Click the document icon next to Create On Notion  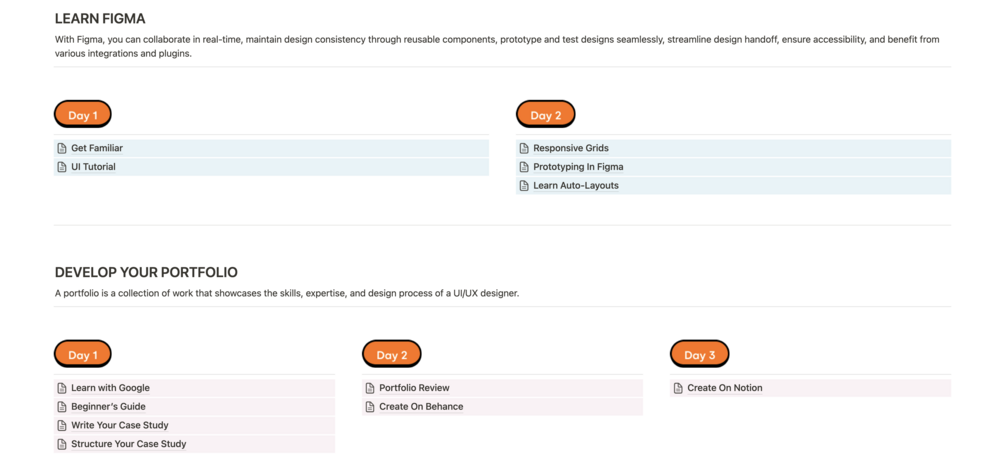coord(678,388)
